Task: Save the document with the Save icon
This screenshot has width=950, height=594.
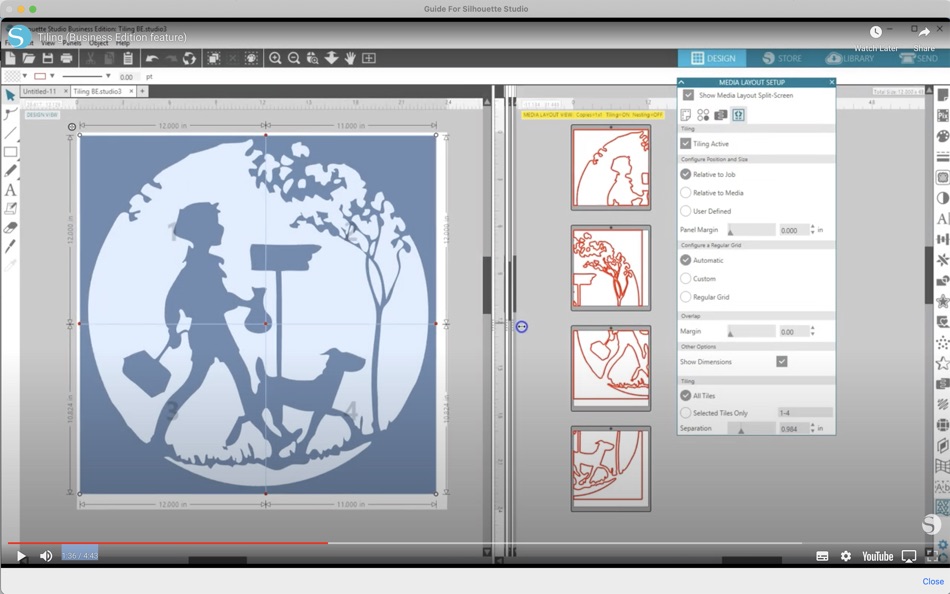Action: (47, 58)
